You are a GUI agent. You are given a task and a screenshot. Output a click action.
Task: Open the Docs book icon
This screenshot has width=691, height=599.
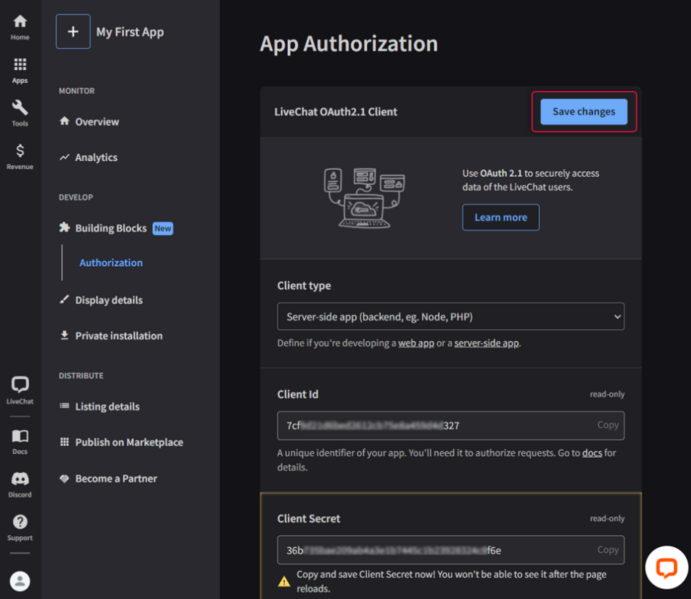coord(20,441)
